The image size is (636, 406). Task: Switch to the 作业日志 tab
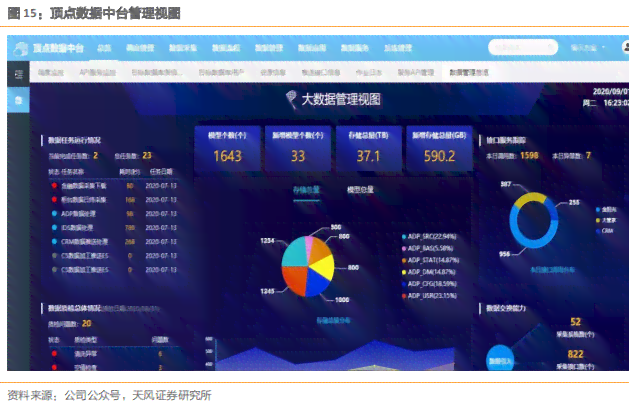(369, 73)
